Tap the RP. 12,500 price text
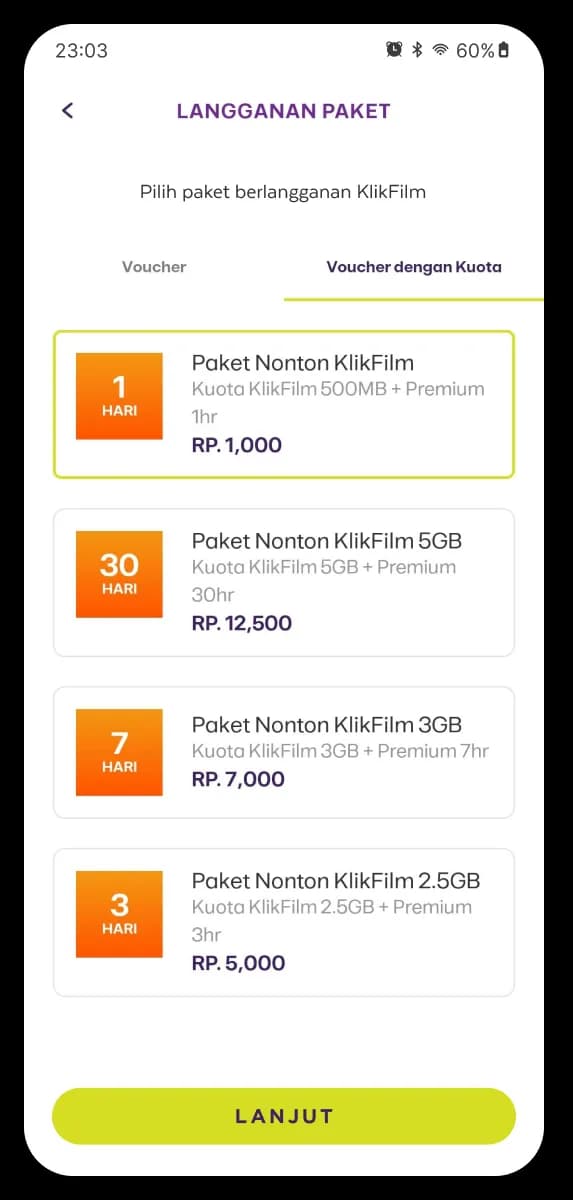This screenshot has height=1200, width=573. click(242, 623)
